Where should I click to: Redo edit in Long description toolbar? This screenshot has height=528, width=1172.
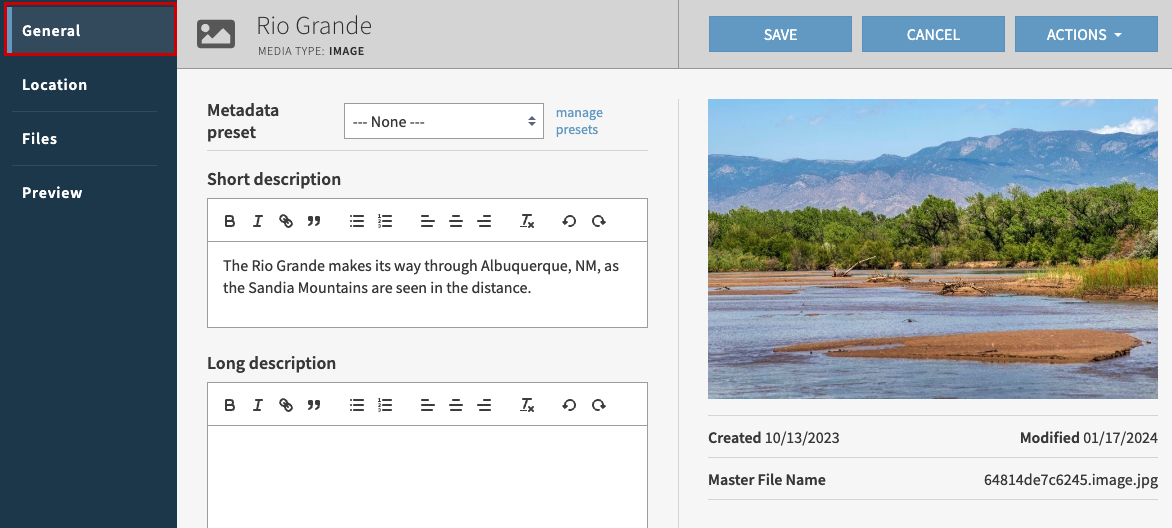pos(598,405)
